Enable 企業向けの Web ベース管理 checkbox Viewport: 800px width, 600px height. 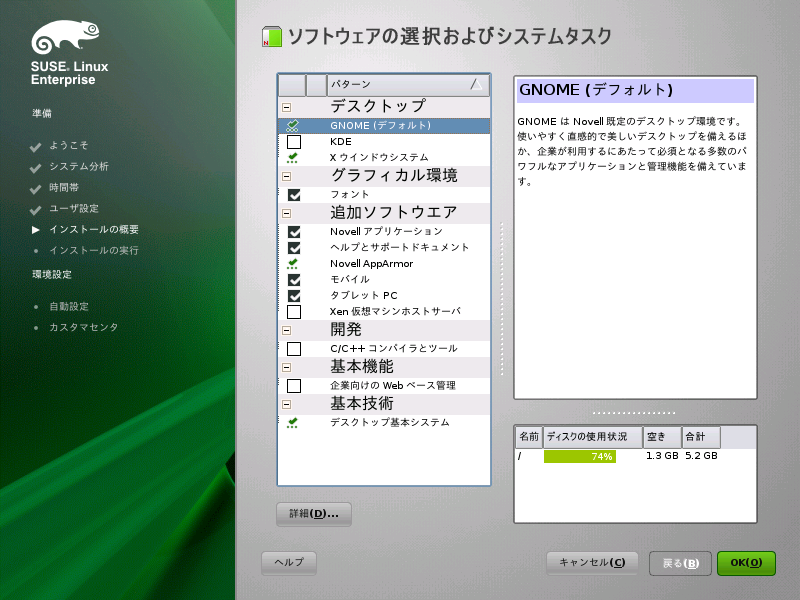(x=294, y=386)
